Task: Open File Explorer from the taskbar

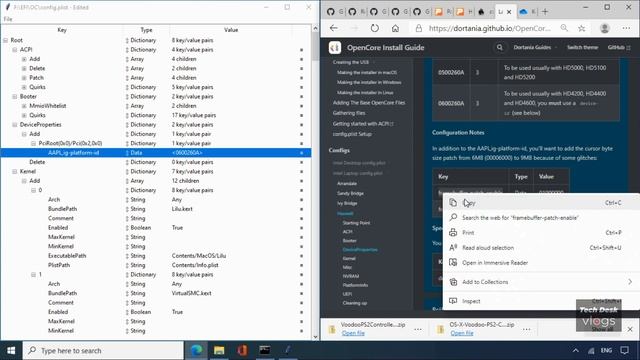Action: click(x=219, y=350)
